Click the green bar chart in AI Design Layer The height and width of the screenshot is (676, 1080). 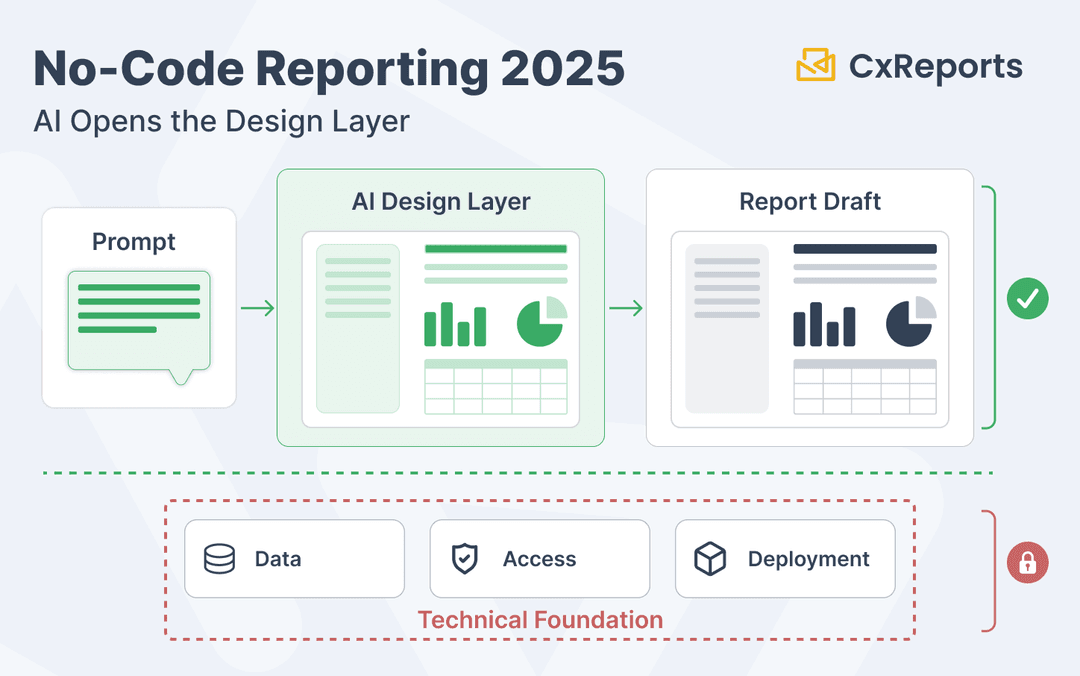pyautogui.click(x=455, y=324)
